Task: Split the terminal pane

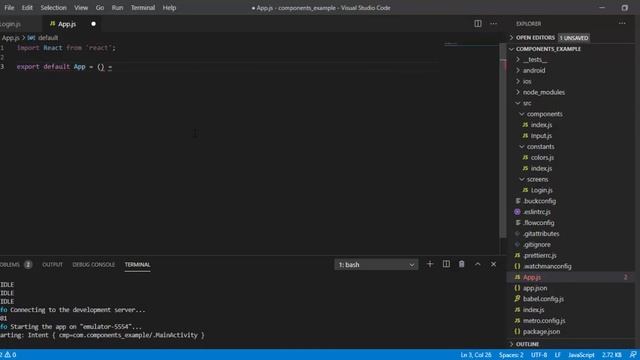Action: (x=446, y=264)
